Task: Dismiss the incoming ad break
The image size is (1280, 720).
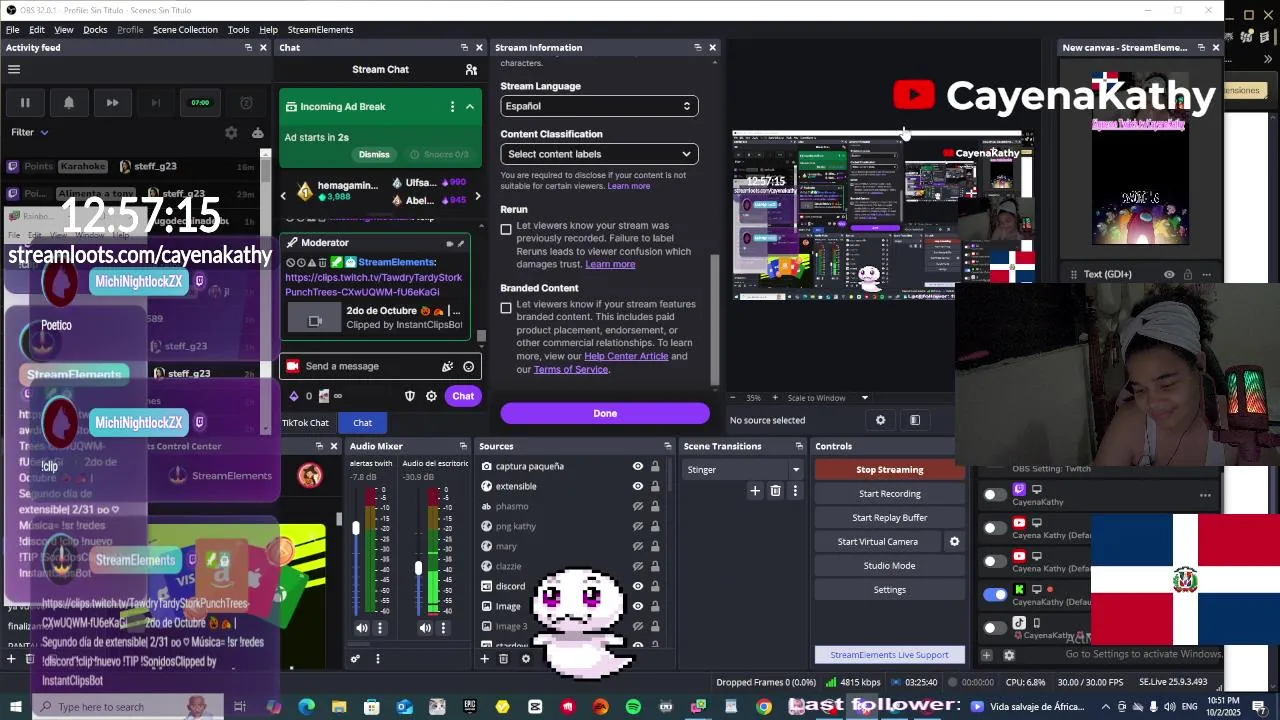Action: point(374,154)
